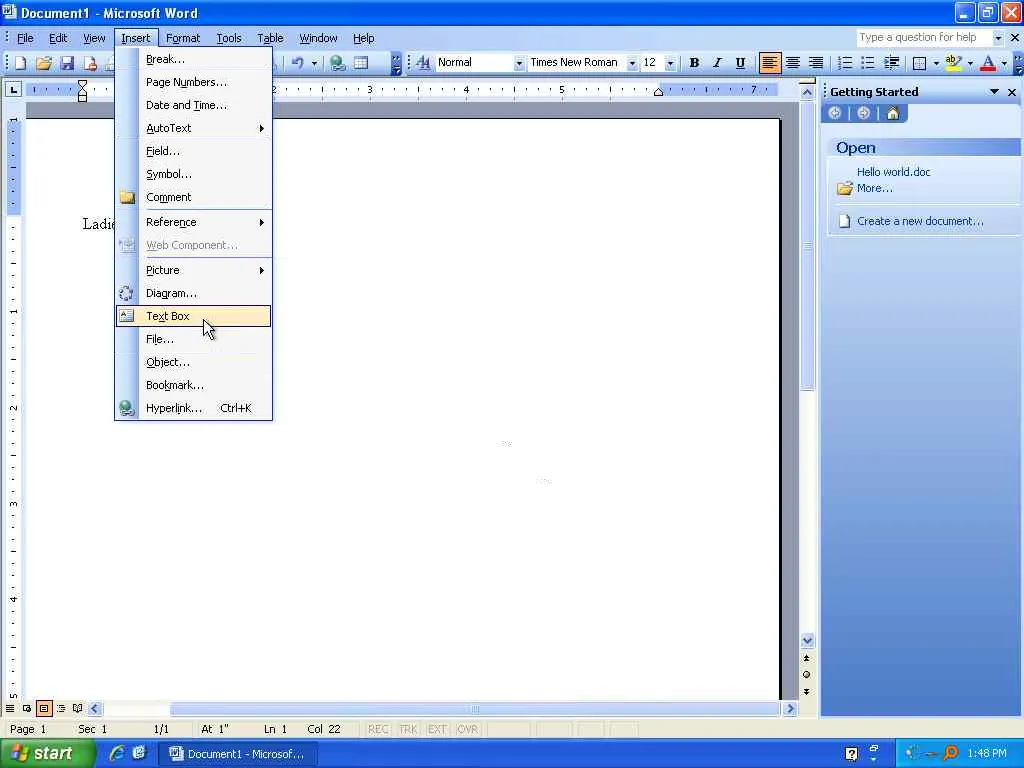Open the border style dropdown arrow
This screenshot has height=768, width=1024.
coord(936,63)
